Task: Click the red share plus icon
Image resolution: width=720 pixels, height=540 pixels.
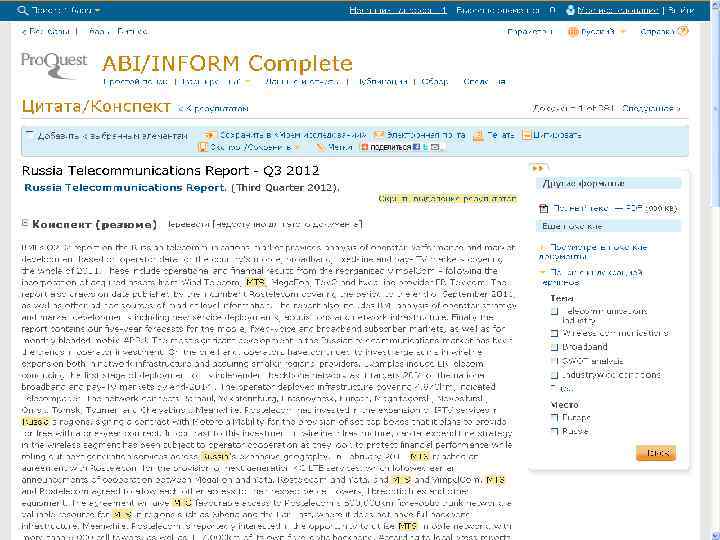Action: (364, 147)
